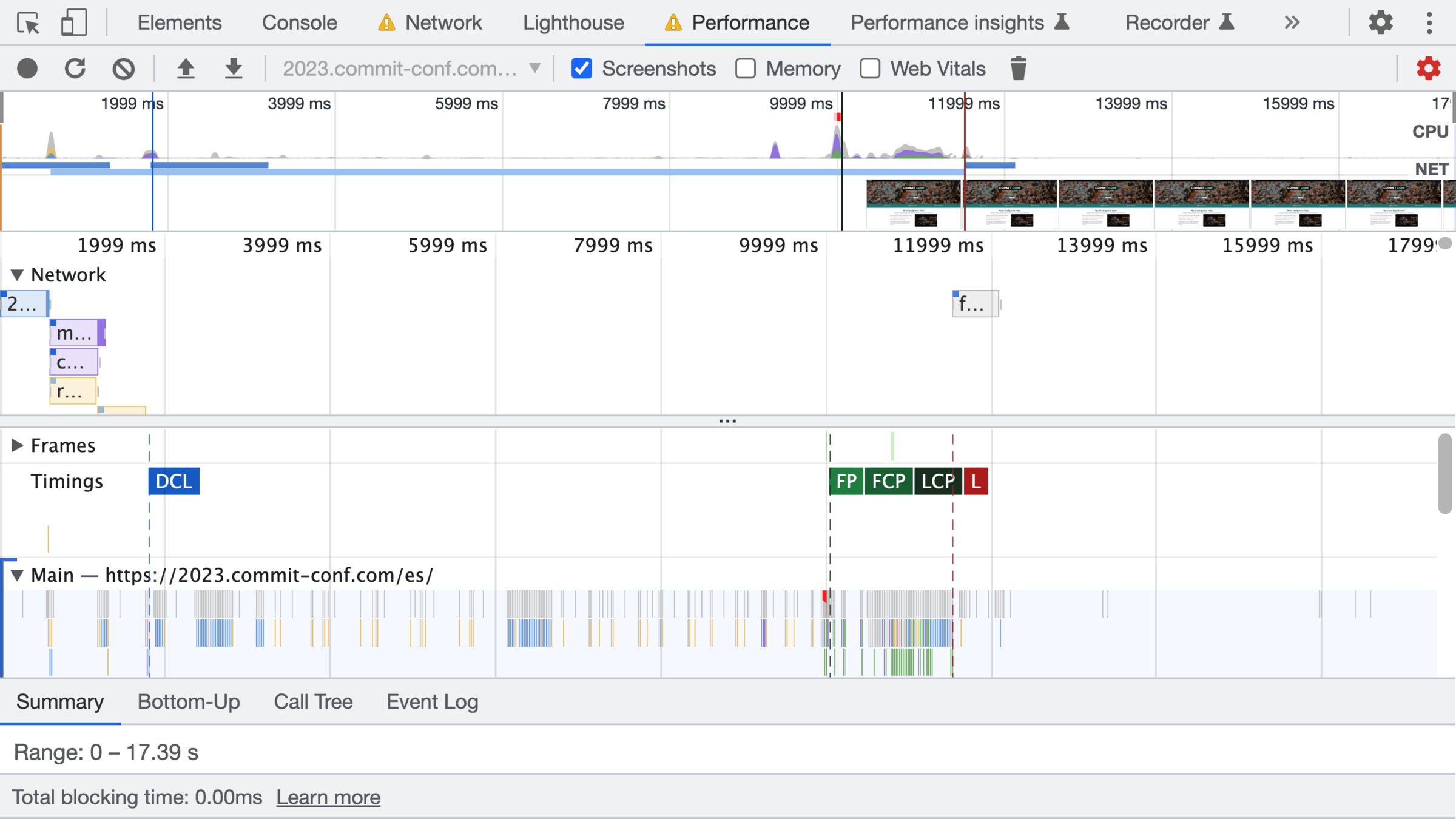The width and height of the screenshot is (1456, 819).
Task: Click the LCP timing marker
Action: coord(936,482)
